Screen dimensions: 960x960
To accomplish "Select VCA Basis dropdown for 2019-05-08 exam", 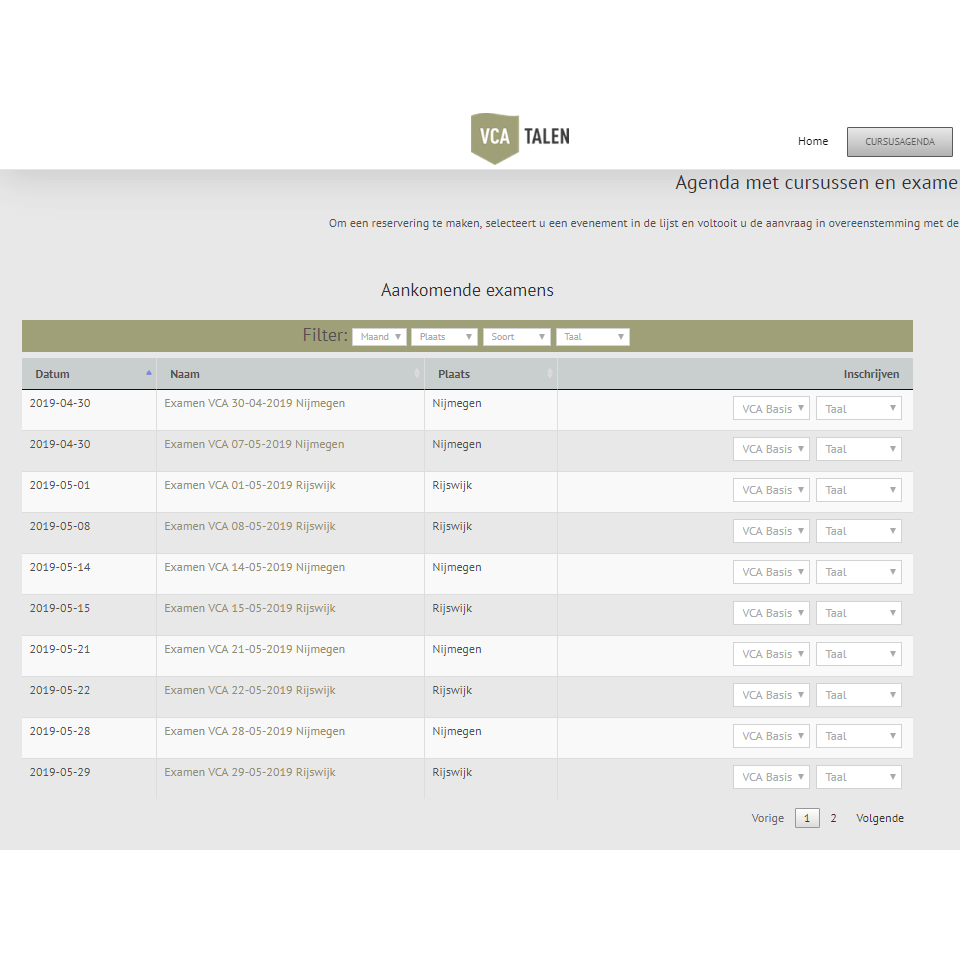I will tap(771, 531).
